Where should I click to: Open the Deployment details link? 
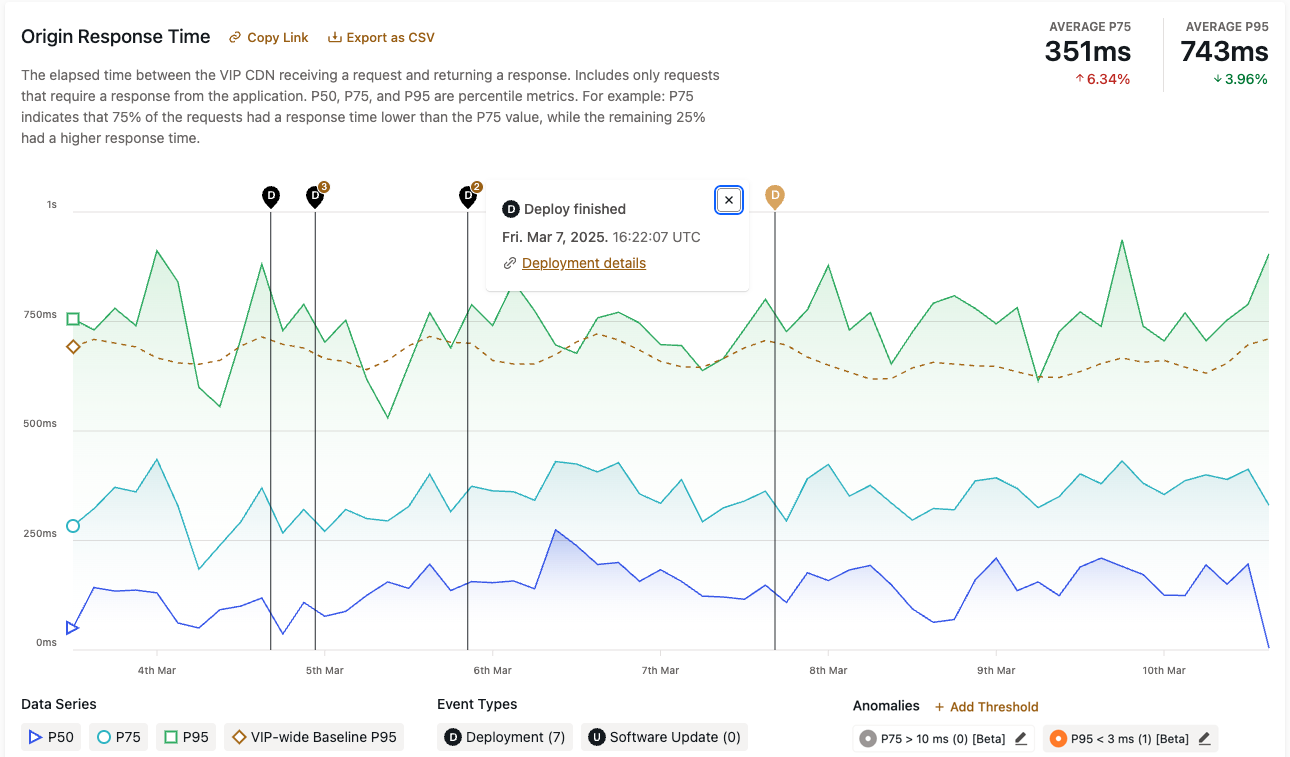pyautogui.click(x=583, y=264)
